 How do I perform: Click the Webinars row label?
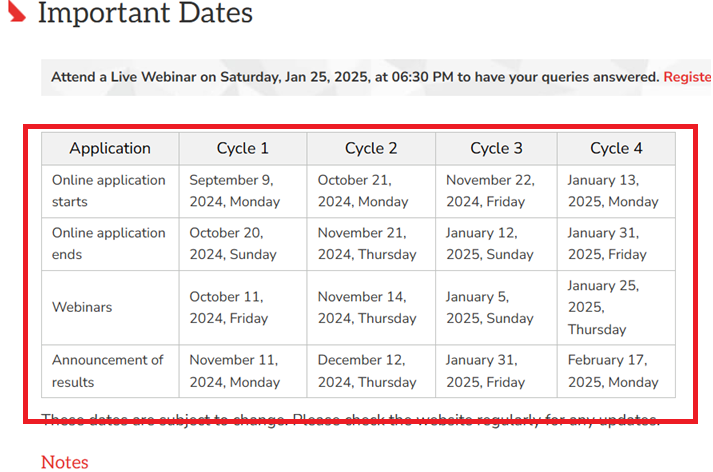pos(82,308)
